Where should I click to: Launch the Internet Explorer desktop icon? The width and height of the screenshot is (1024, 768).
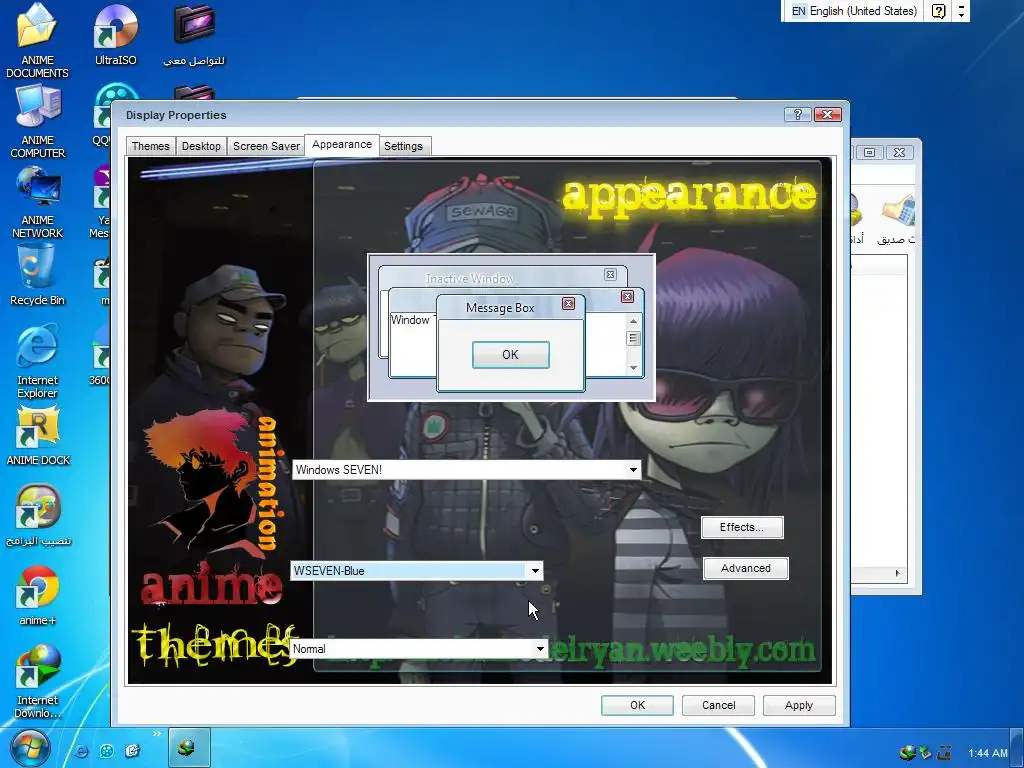click(x=37, y=361)
